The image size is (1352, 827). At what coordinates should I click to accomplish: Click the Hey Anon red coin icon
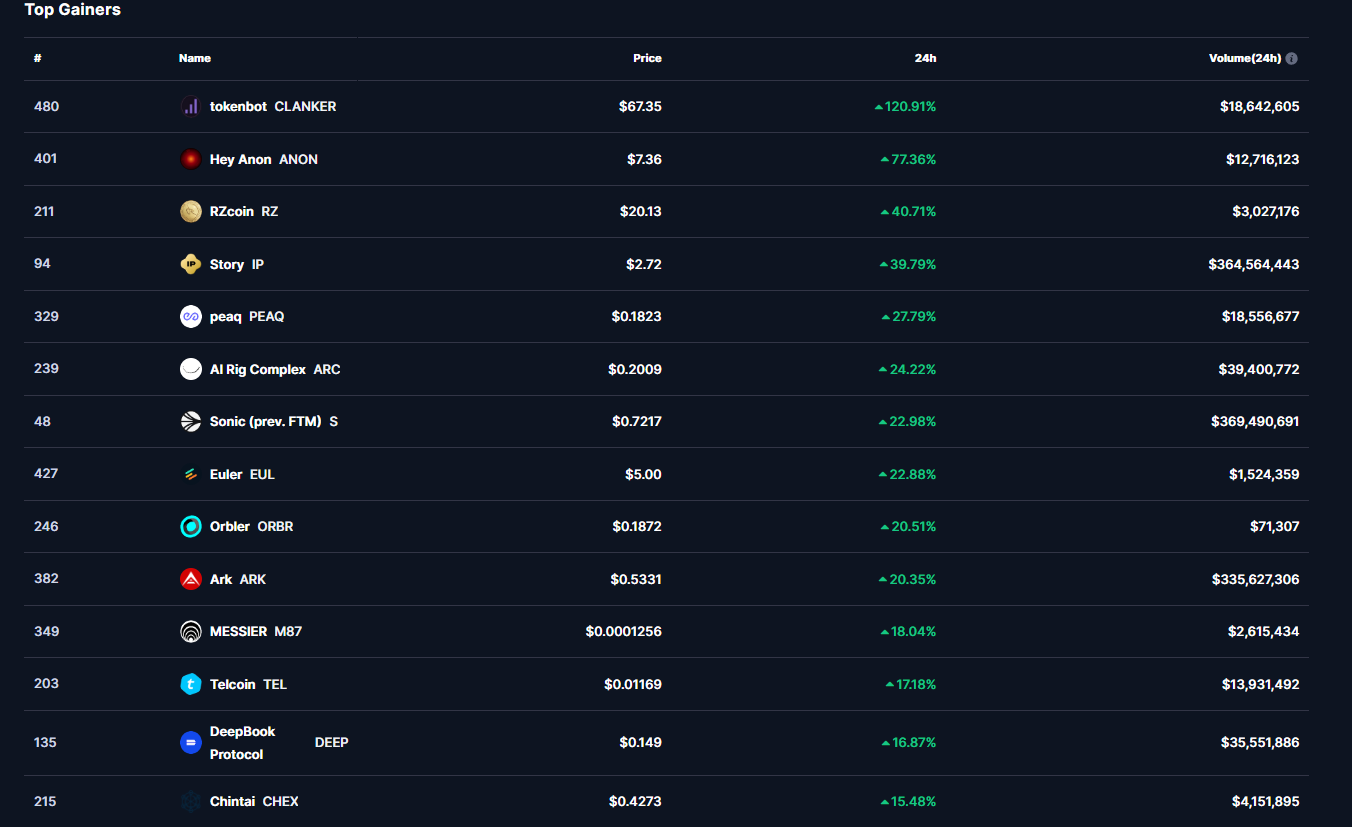(x=190, y=159)
